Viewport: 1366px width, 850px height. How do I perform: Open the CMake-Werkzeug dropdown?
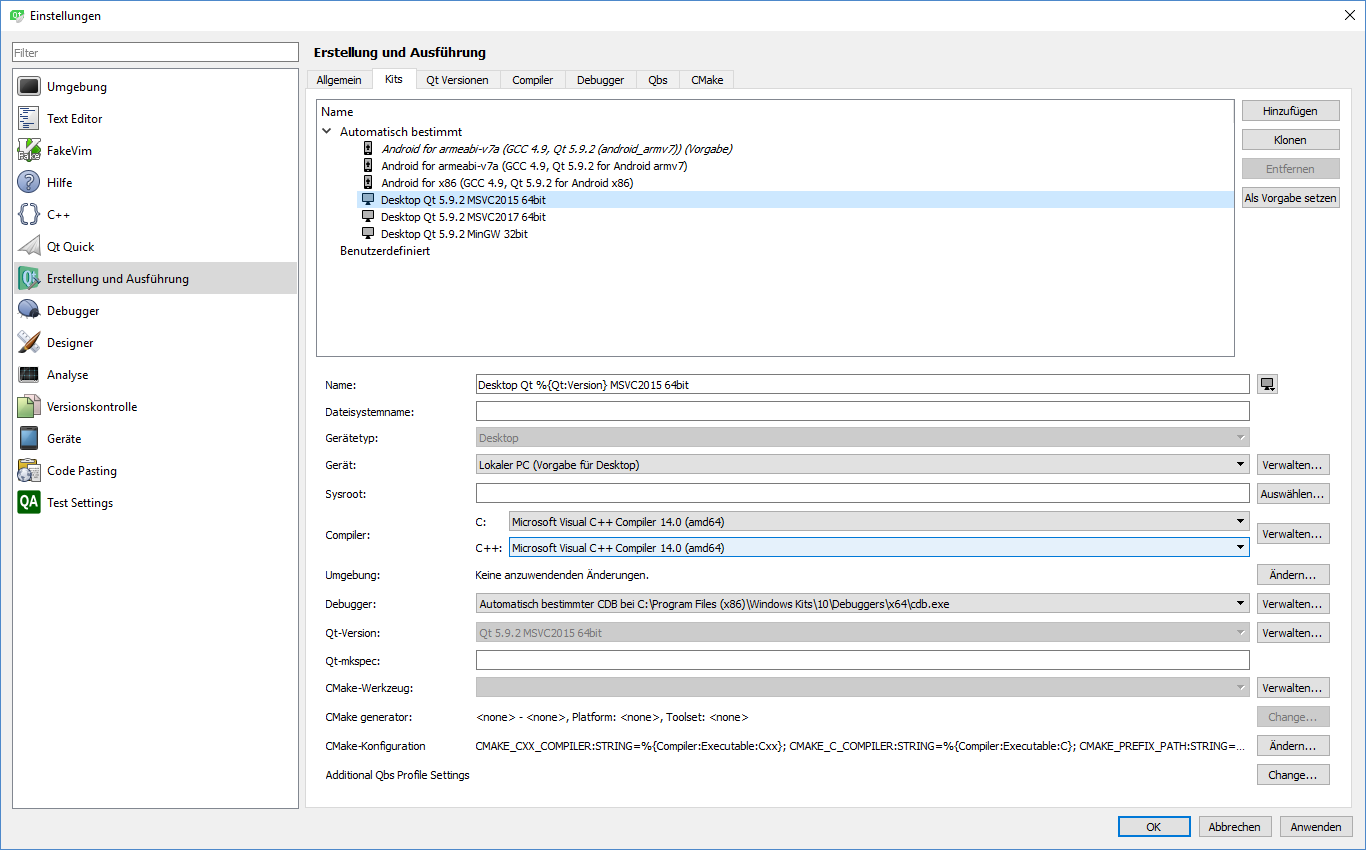click(863, 688)
